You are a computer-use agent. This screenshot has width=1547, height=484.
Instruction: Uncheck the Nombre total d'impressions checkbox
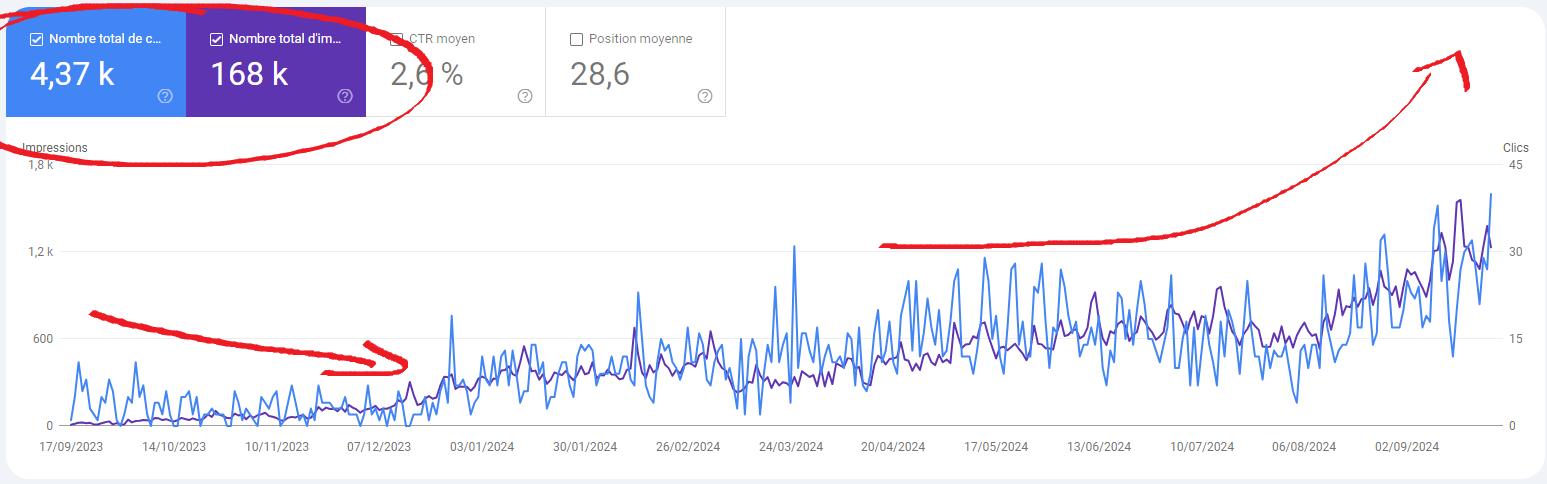(216, 39)
